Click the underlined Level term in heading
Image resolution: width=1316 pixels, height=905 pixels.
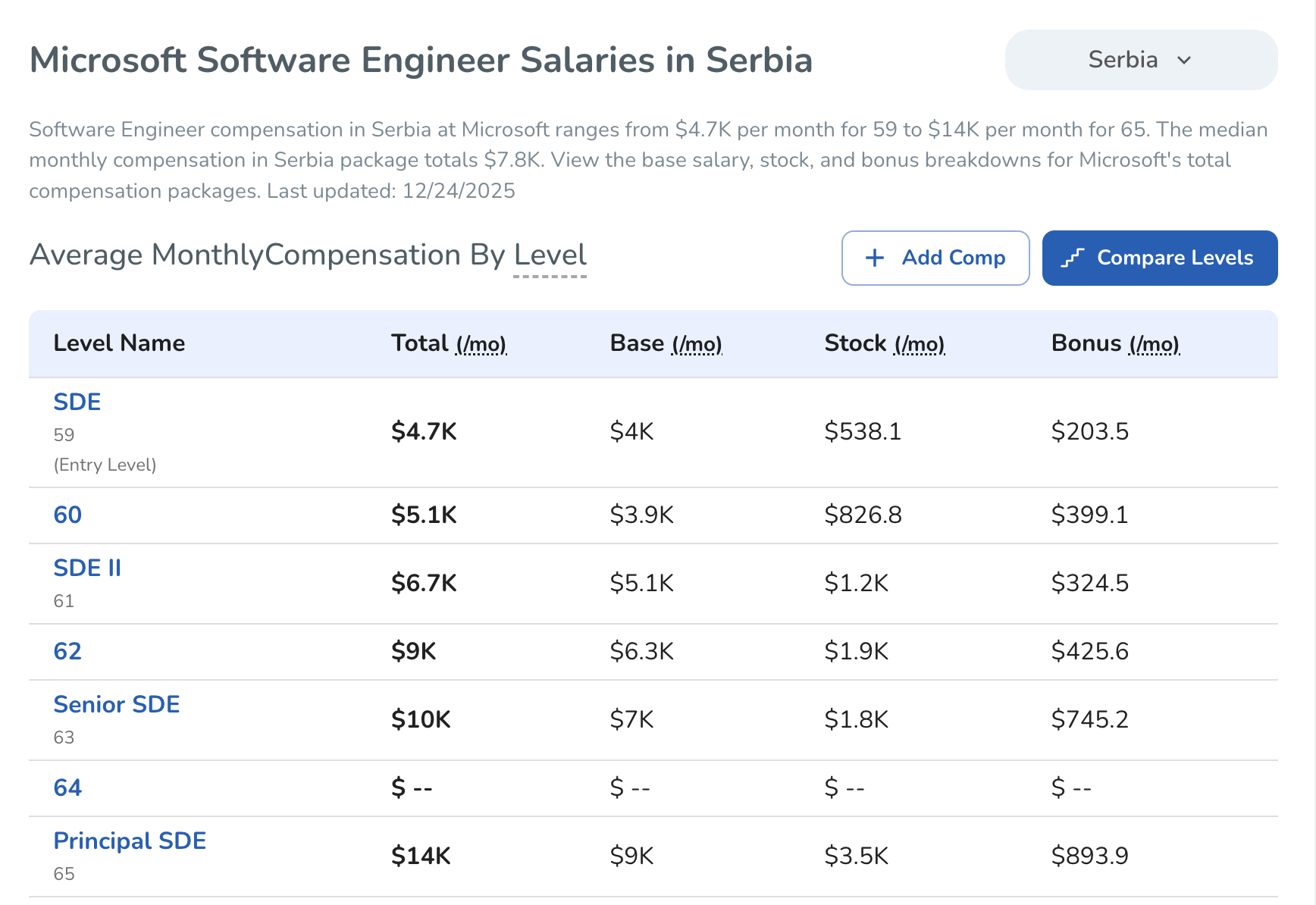(x=550, y=255)
